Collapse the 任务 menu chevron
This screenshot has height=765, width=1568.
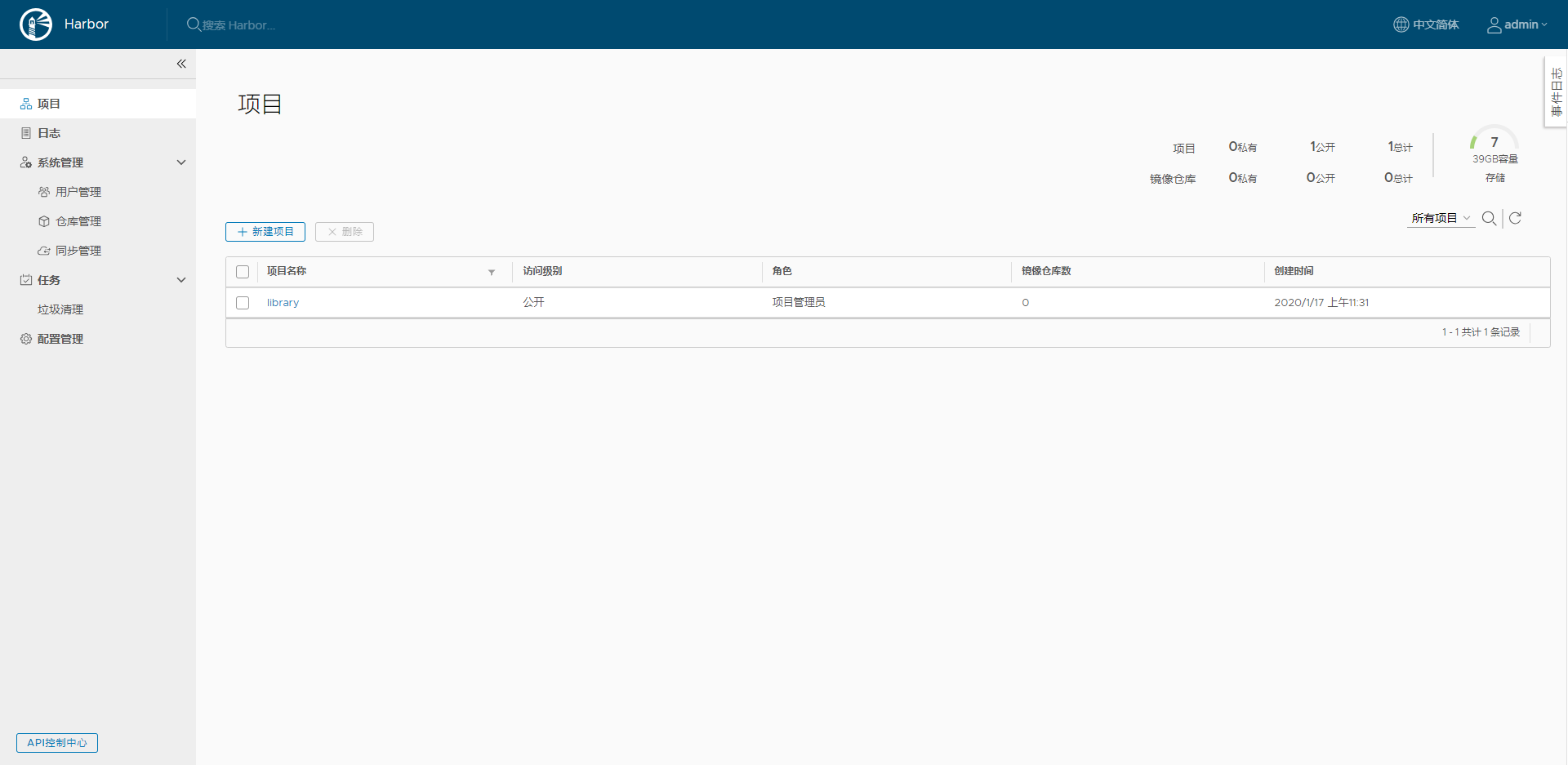coord(181,280)
